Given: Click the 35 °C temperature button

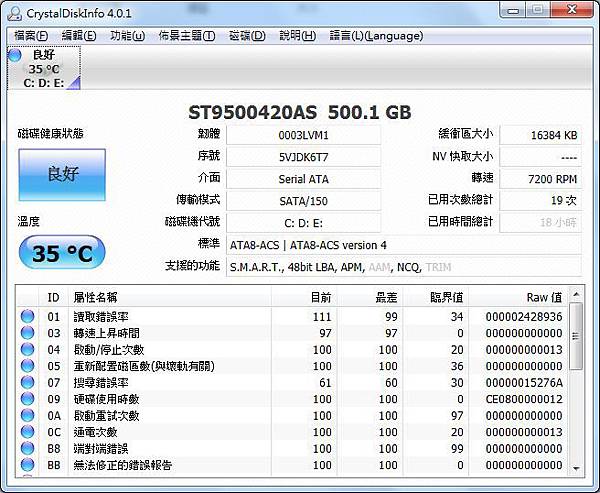Looking at the screenshot, I should (62, 253).
